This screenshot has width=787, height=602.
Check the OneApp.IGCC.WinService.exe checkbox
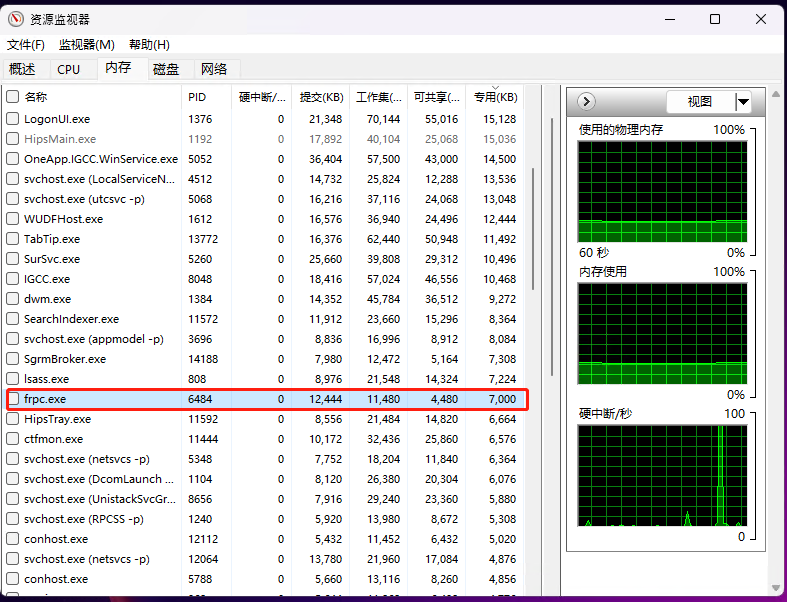[x=13, y=159]
